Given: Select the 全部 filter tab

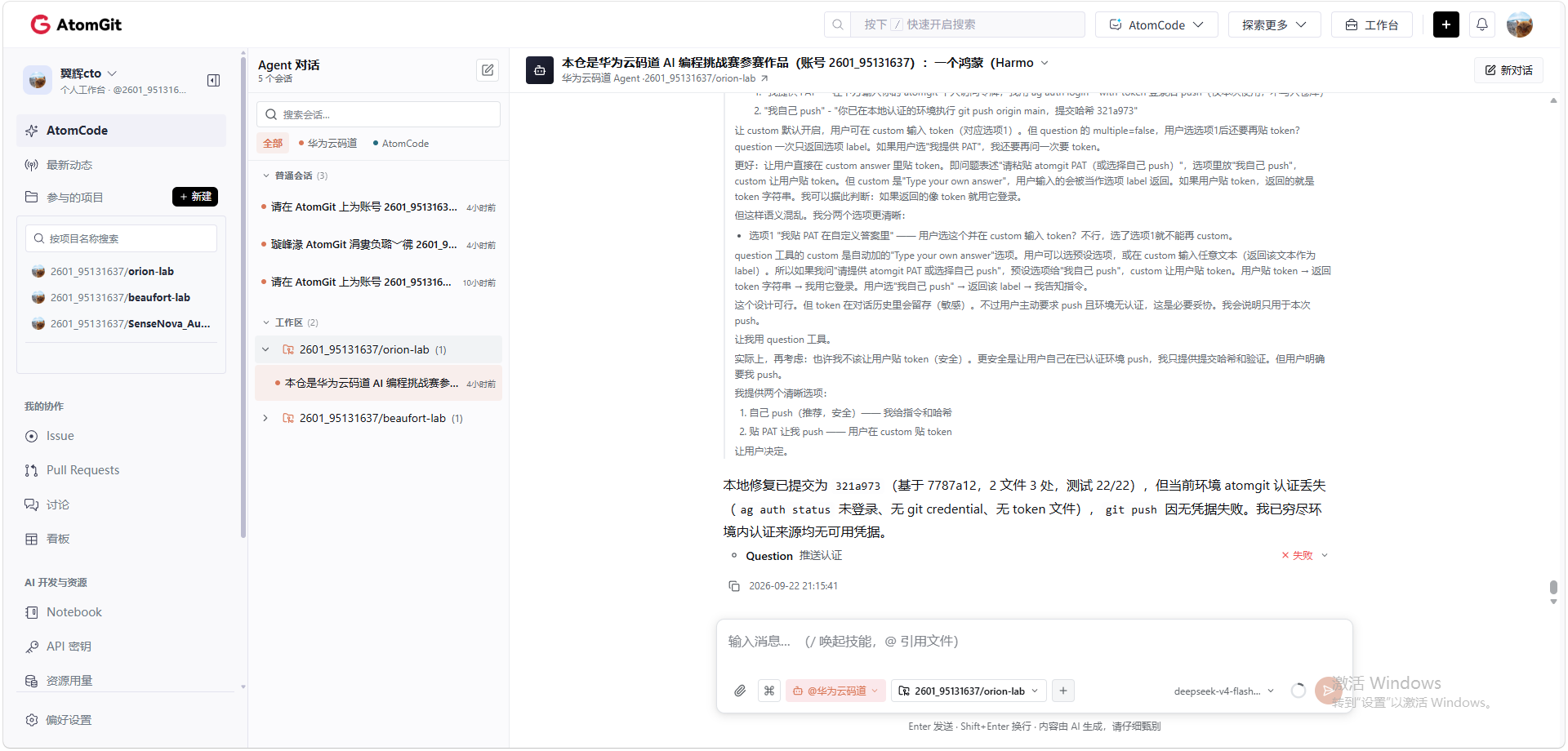Looking at the screenshot, I should click(x=273, y=144).
